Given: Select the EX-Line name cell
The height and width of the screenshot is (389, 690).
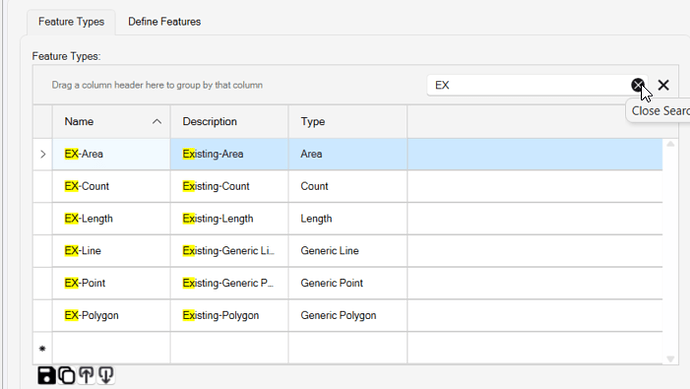Looking at the screenshot, I should point(111,251).
